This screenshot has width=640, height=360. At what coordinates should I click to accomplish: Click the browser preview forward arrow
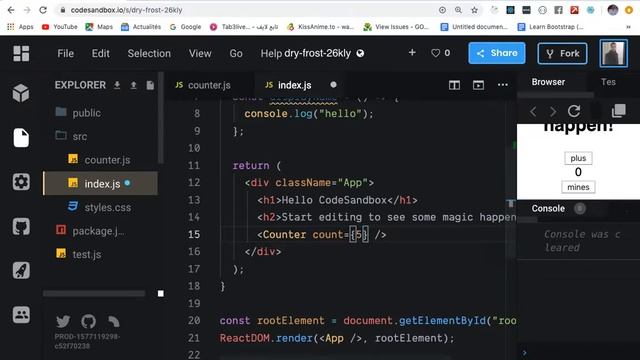(553, 111)
